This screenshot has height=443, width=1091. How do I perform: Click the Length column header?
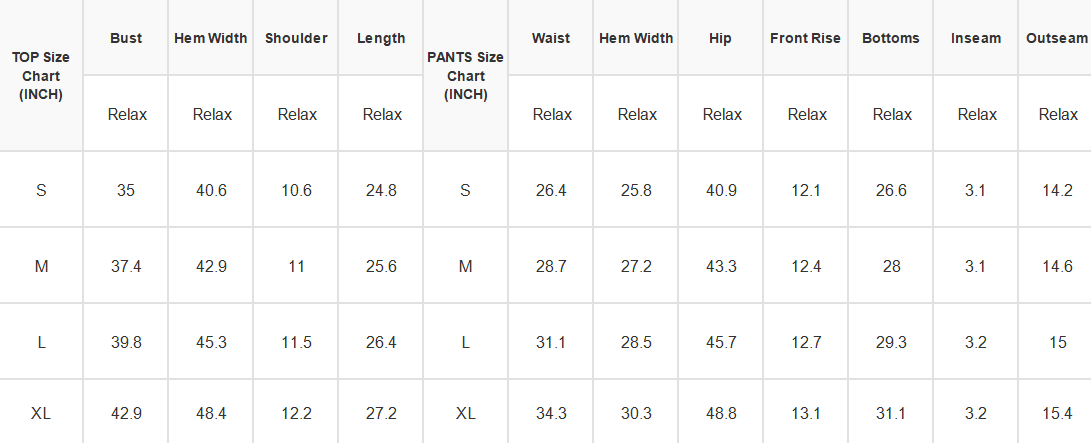(x=381, y=38)
